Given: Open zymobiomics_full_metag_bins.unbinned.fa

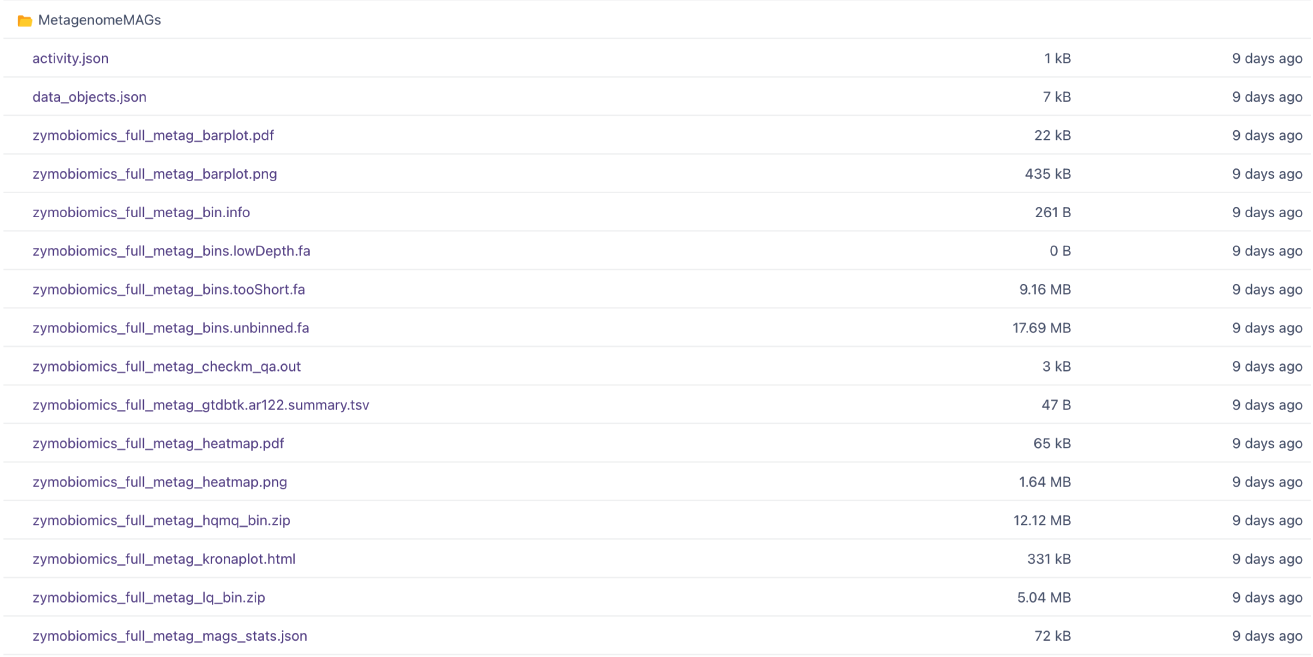Looking at the screenshot, I should [171, 328].
